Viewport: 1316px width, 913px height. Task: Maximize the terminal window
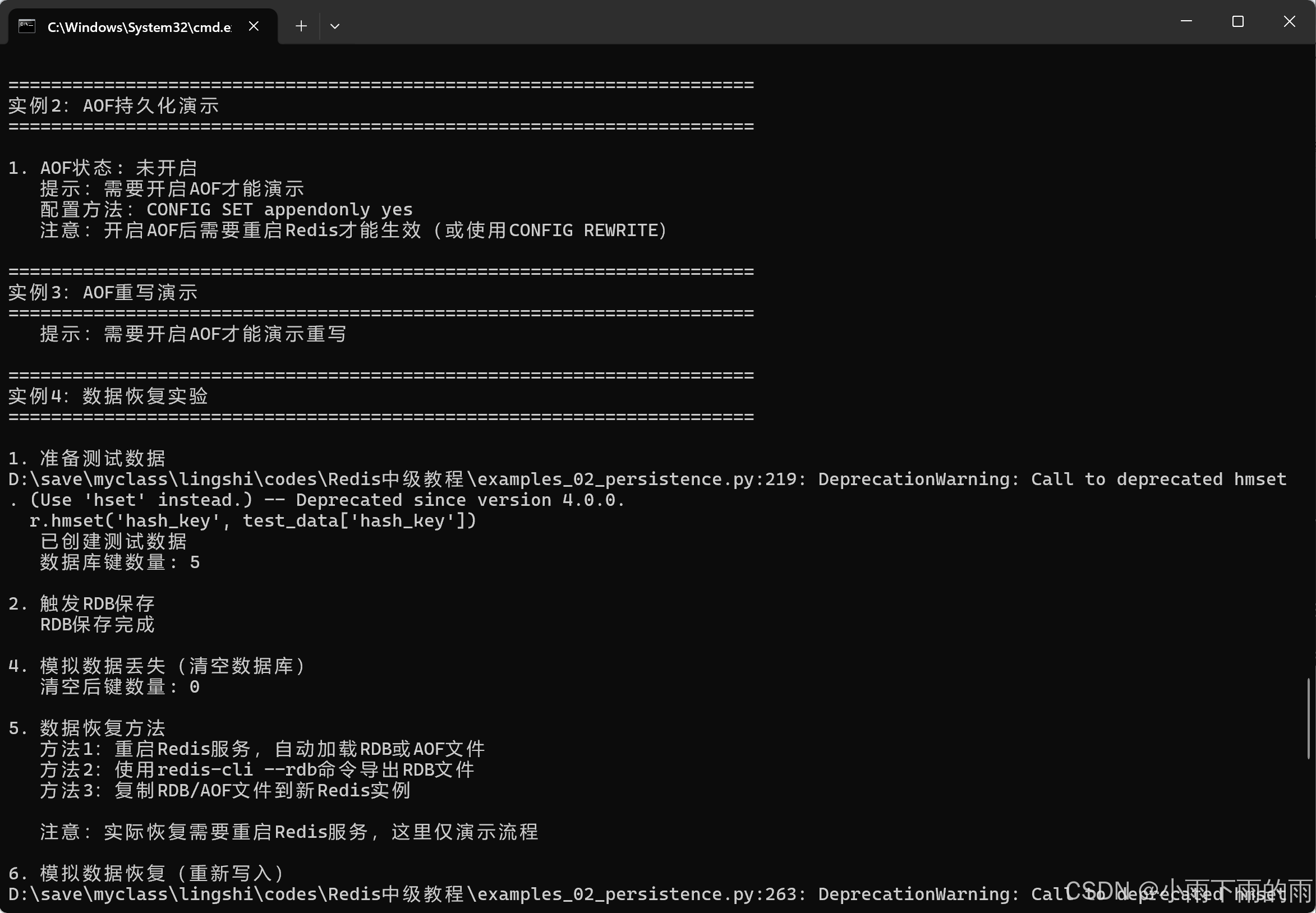(x=1237, y=22)
